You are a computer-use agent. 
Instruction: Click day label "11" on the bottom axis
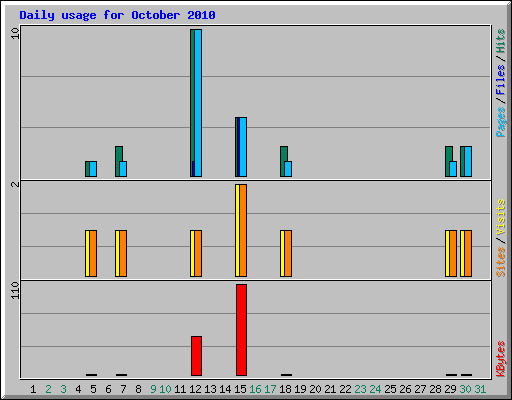pos(180,389)
